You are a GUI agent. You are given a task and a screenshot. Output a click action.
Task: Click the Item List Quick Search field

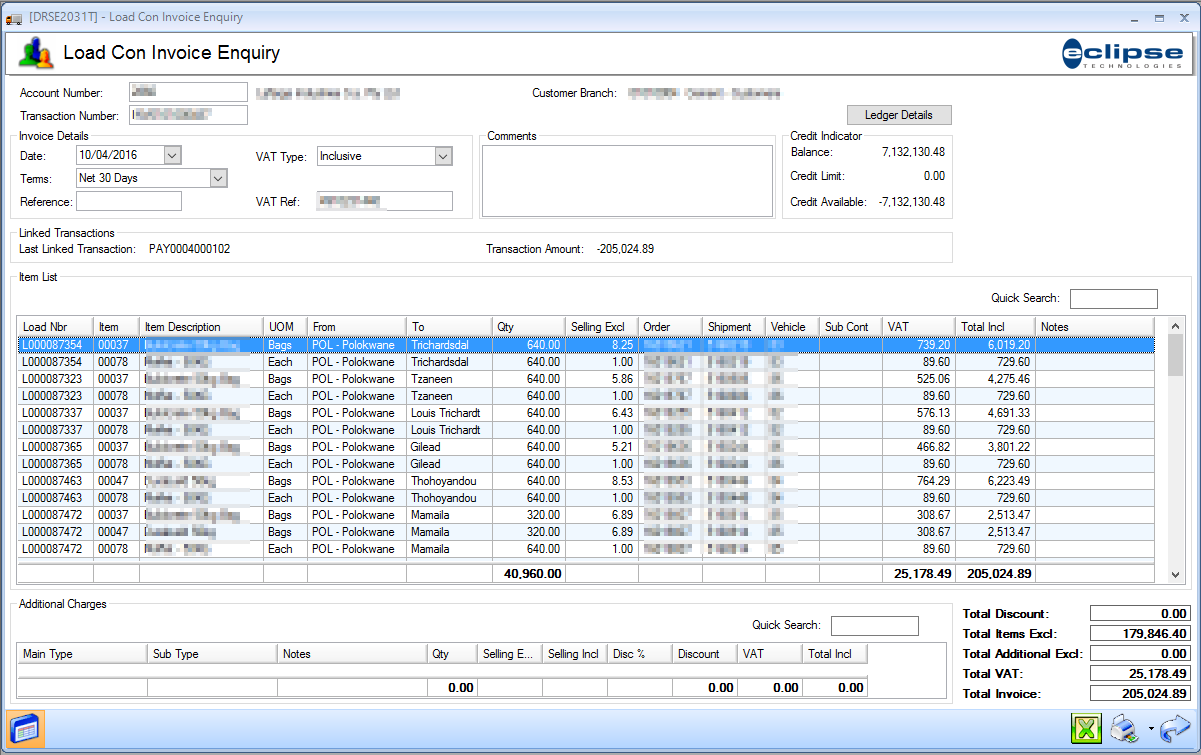pos(1113,299)
